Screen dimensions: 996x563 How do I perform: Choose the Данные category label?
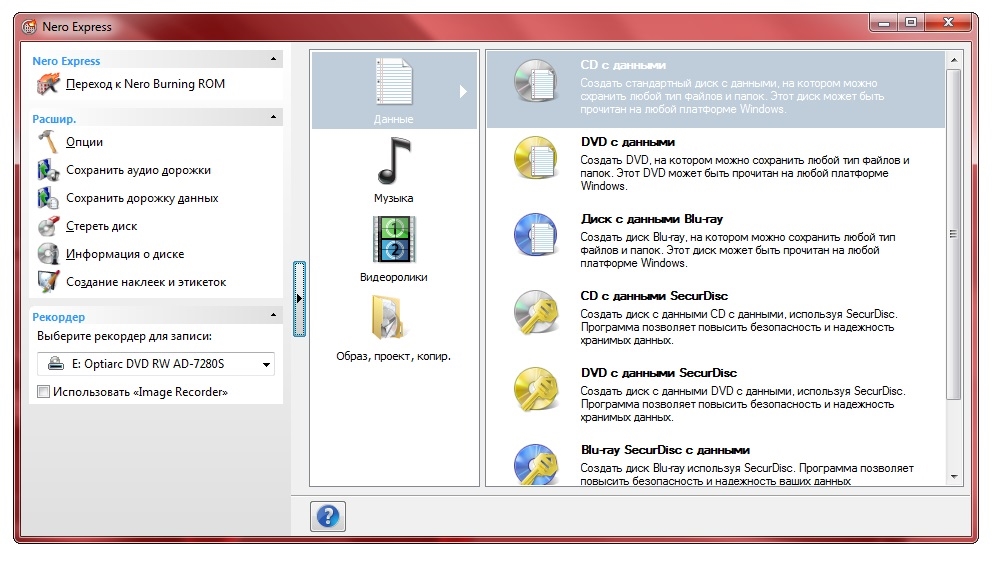(394, 119)
